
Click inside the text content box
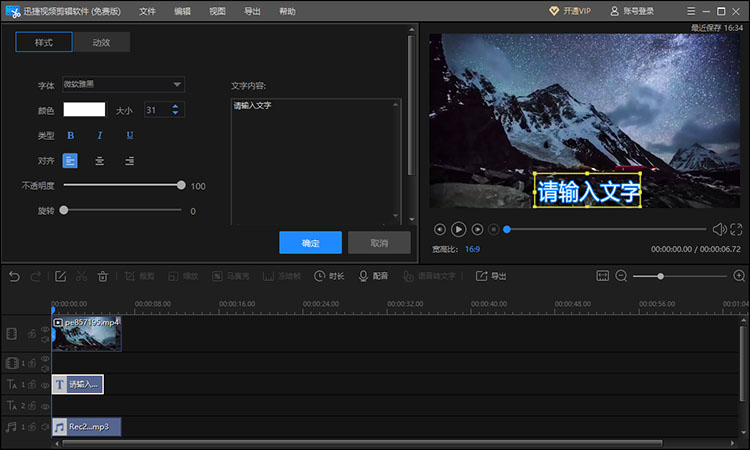click(316, 161)
